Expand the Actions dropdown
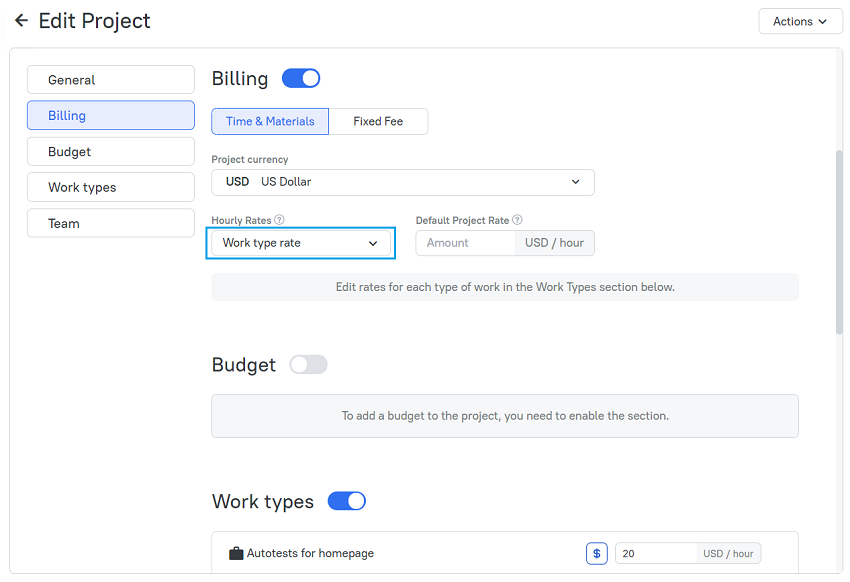This screenshot has height=582, width=850. coord(800,21)
